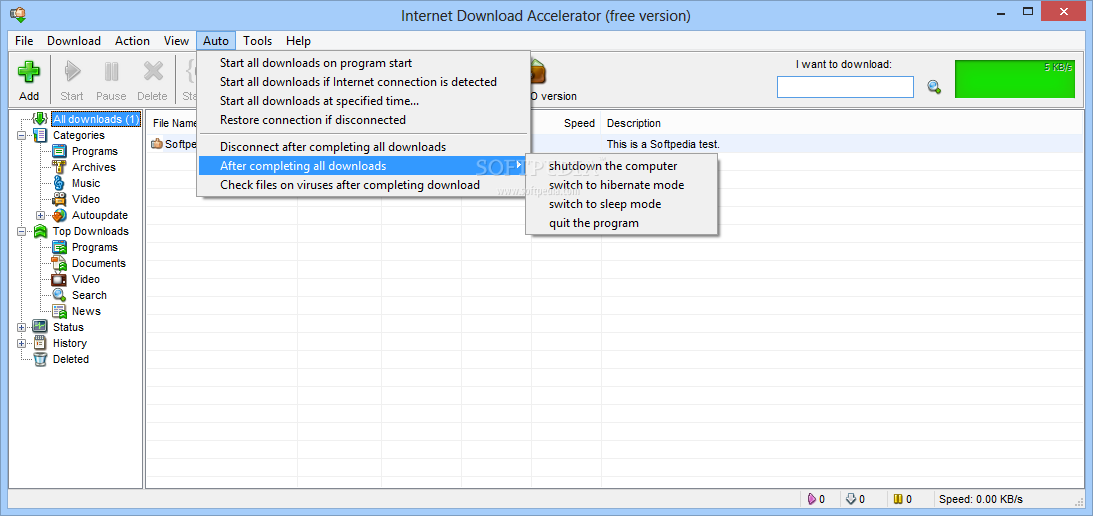Open After completing all downloads submenu
Screen dimensions: 1093x516
click(363, 166)
